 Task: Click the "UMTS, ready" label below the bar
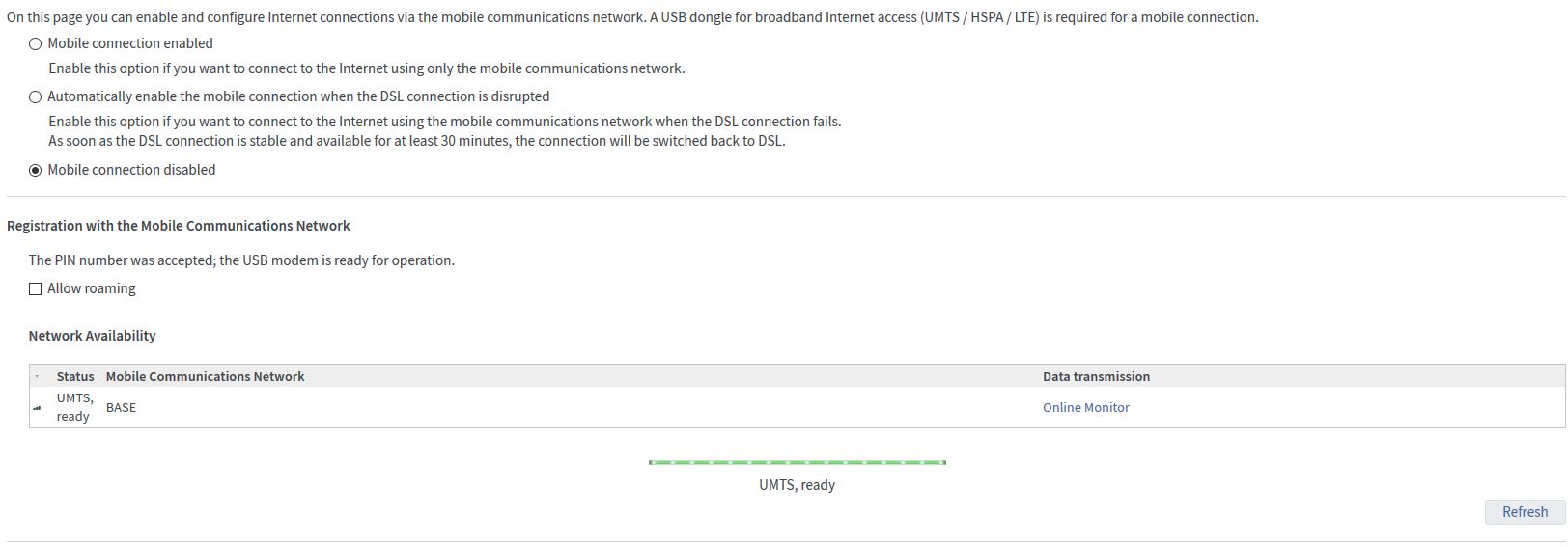click(797, 485)
